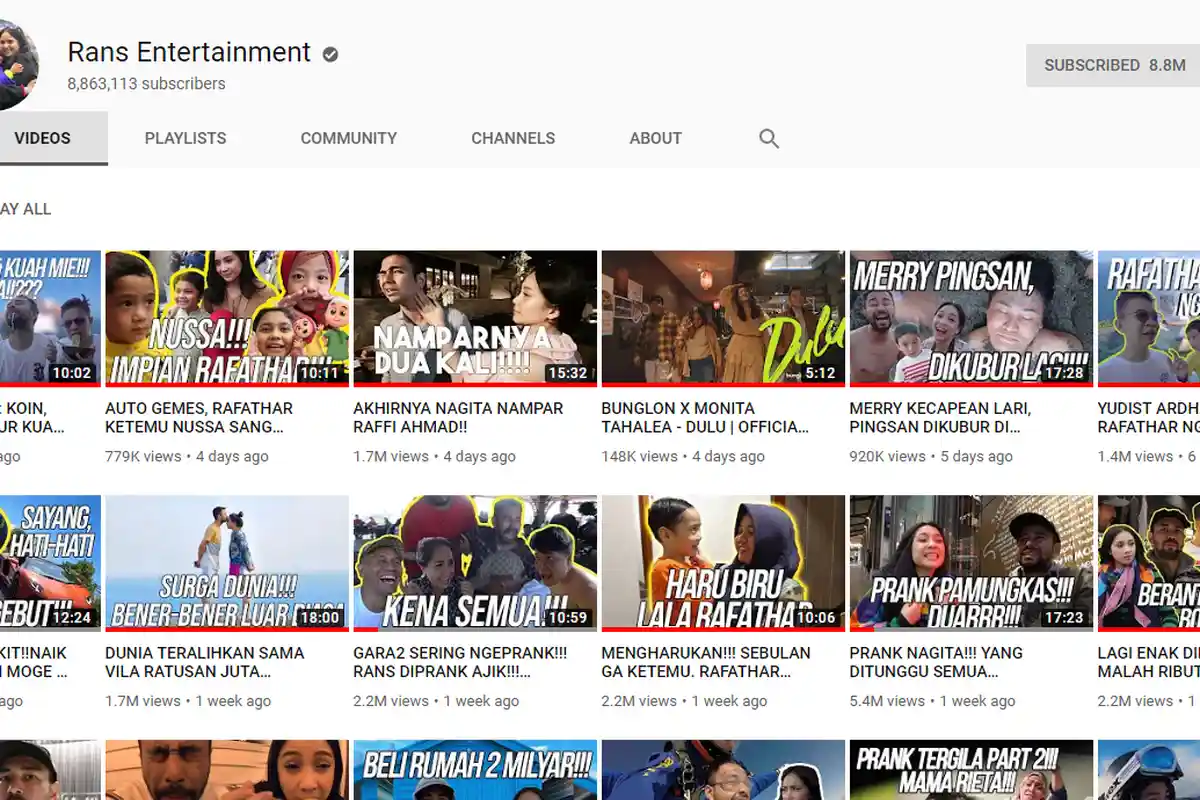The height and width of the screenshot is (800, 1200).
Task: Select the VIDEOS tab
Action: 42,138
